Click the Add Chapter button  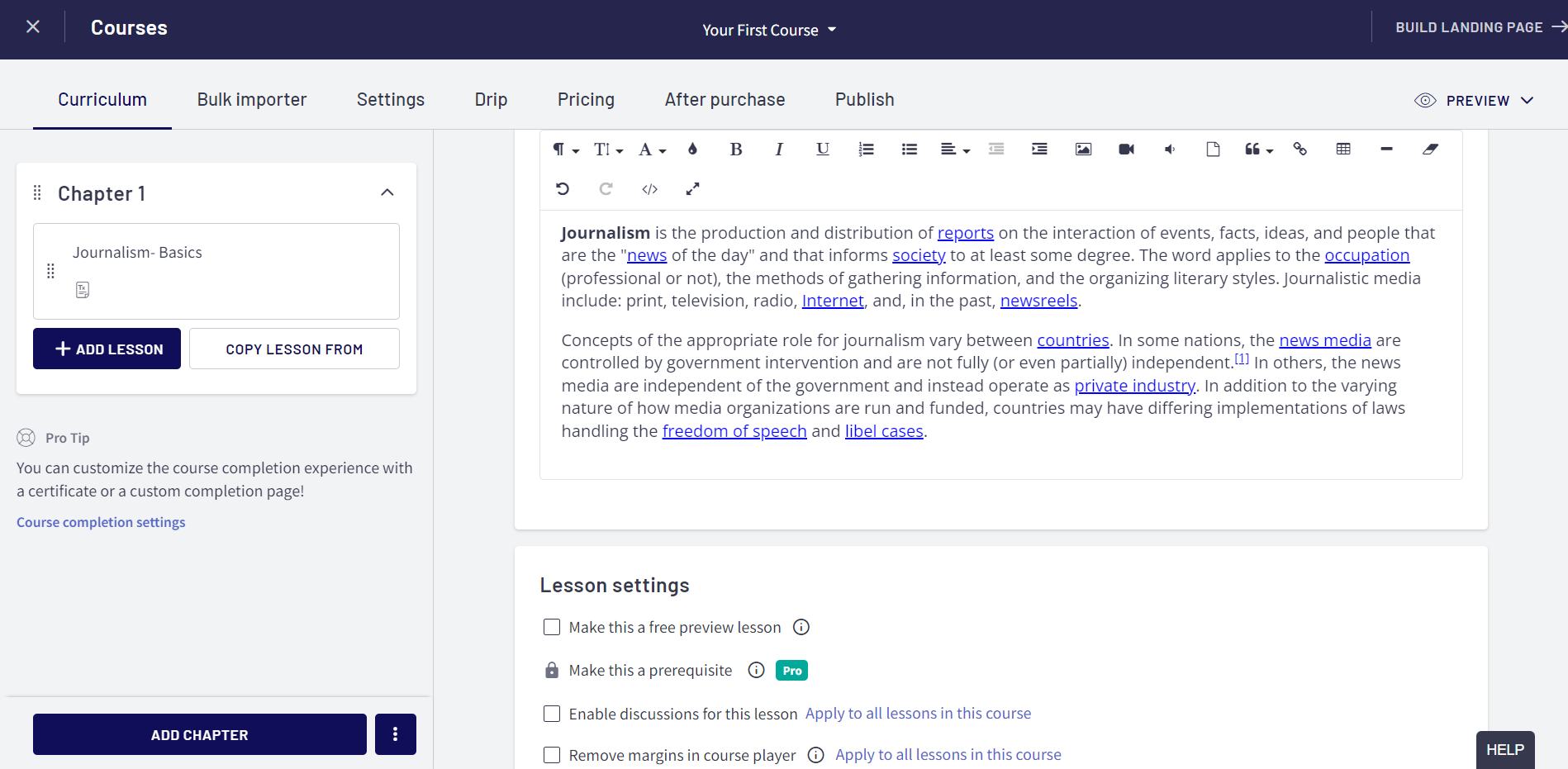[x=200, y=734]
